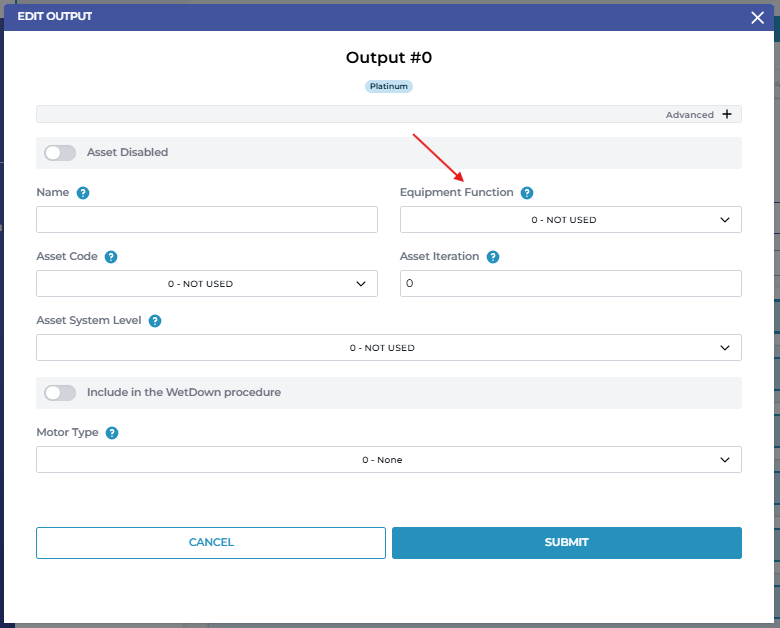Click the Platinum badge under Output #0

389,87
